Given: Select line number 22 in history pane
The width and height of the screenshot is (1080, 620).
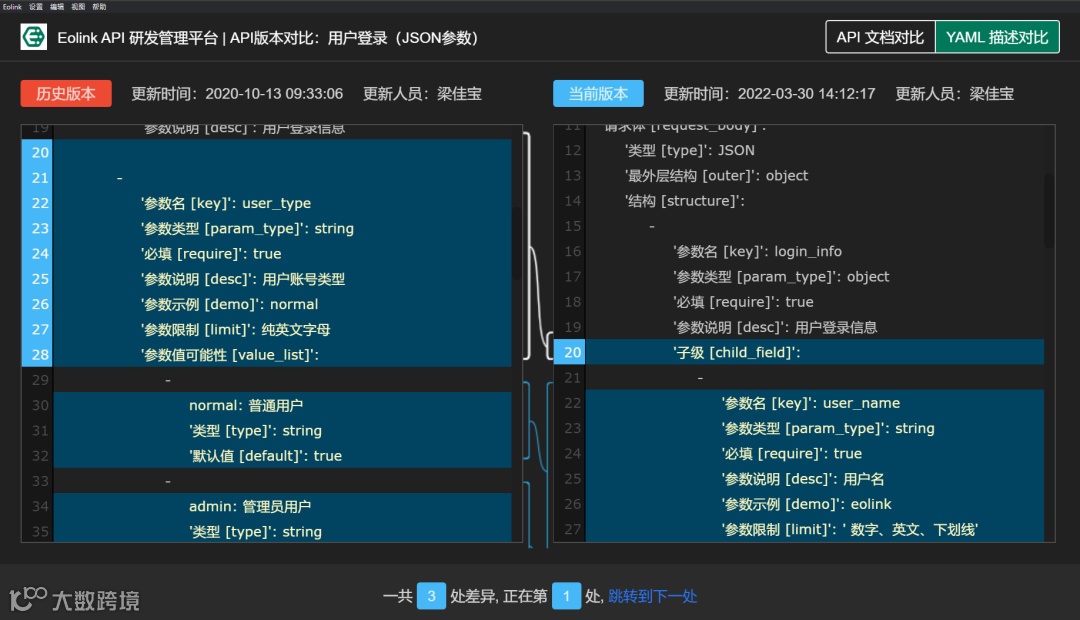Looking at the screenshot, I should click(40, 203).
